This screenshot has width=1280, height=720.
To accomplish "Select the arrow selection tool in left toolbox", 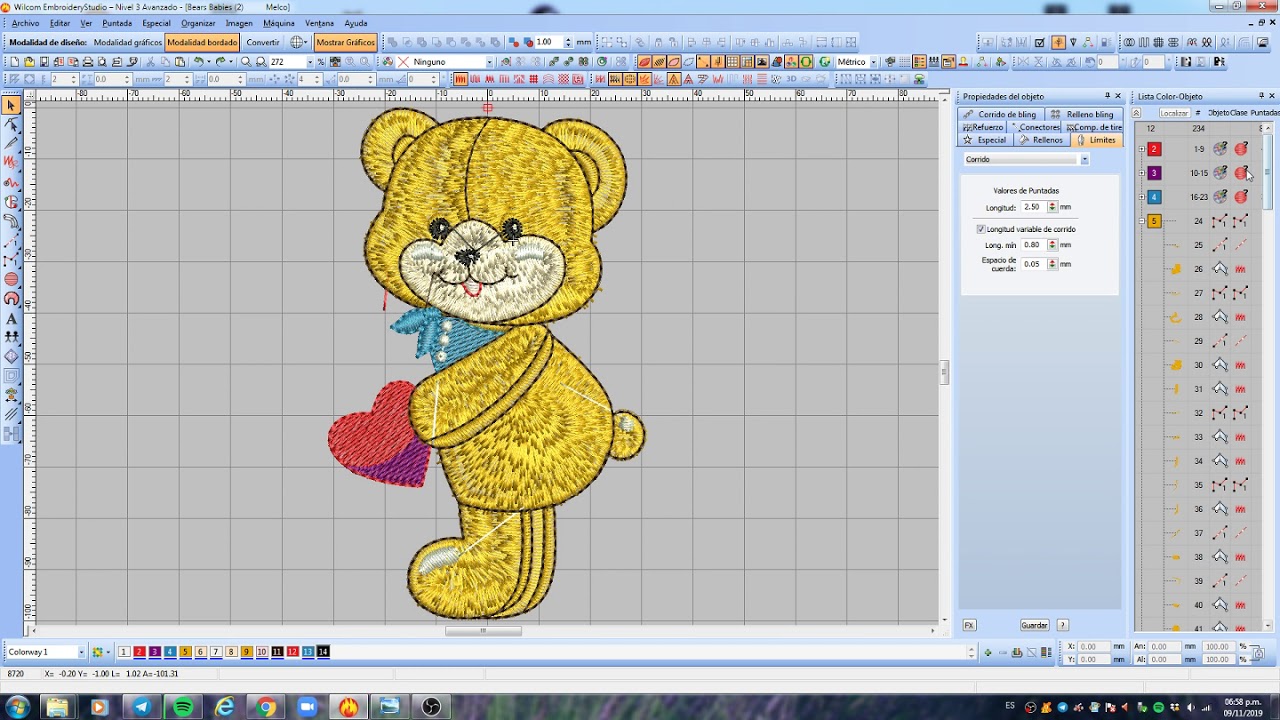I will point(11,105).
